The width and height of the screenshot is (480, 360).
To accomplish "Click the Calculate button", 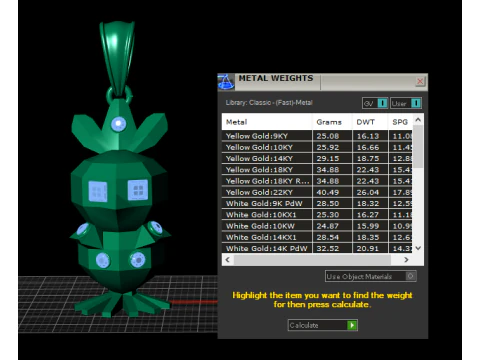I will pyautogui.click(x=322, y=325).
